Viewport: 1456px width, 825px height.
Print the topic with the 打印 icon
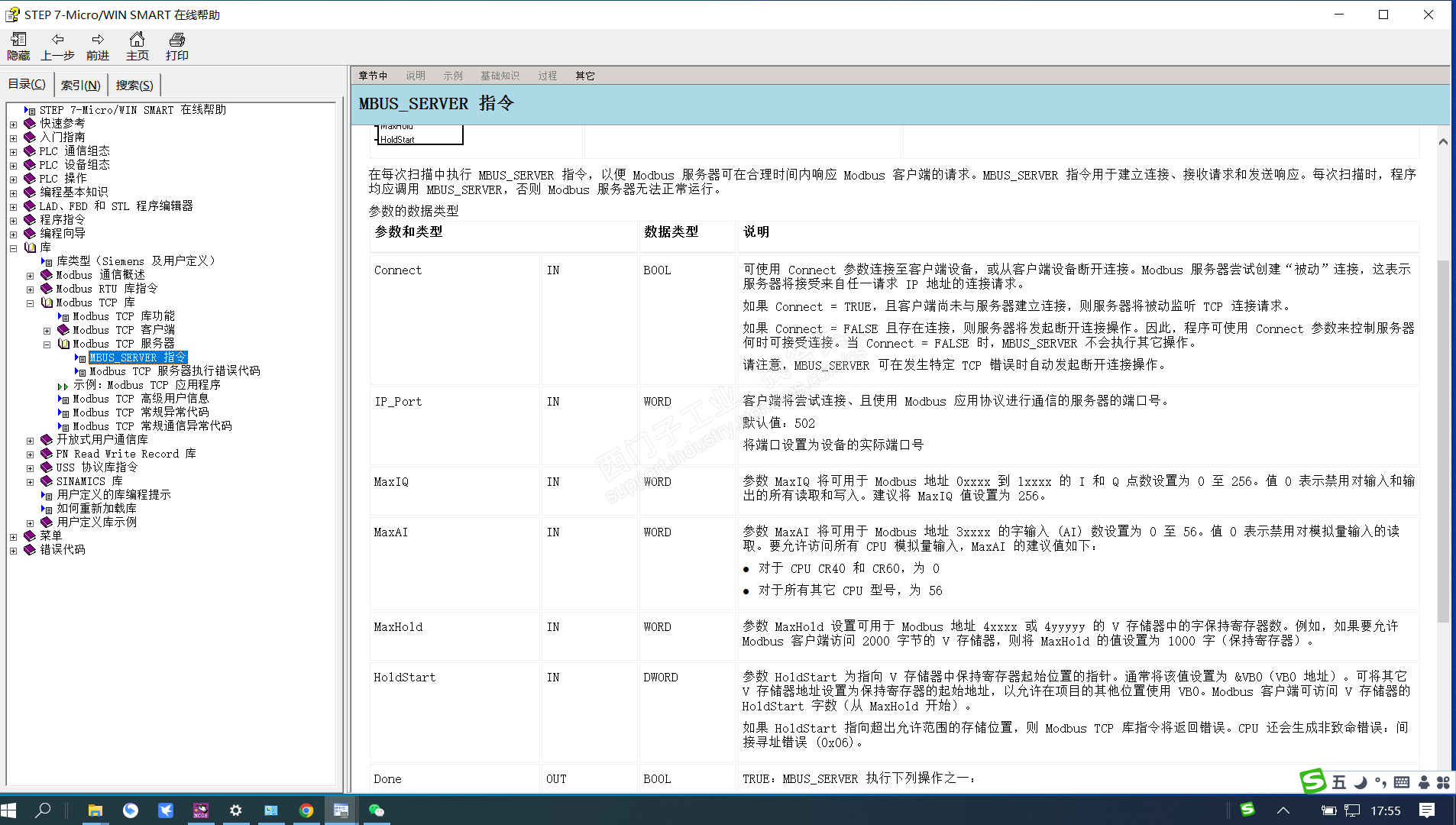[x=177, y=47]
